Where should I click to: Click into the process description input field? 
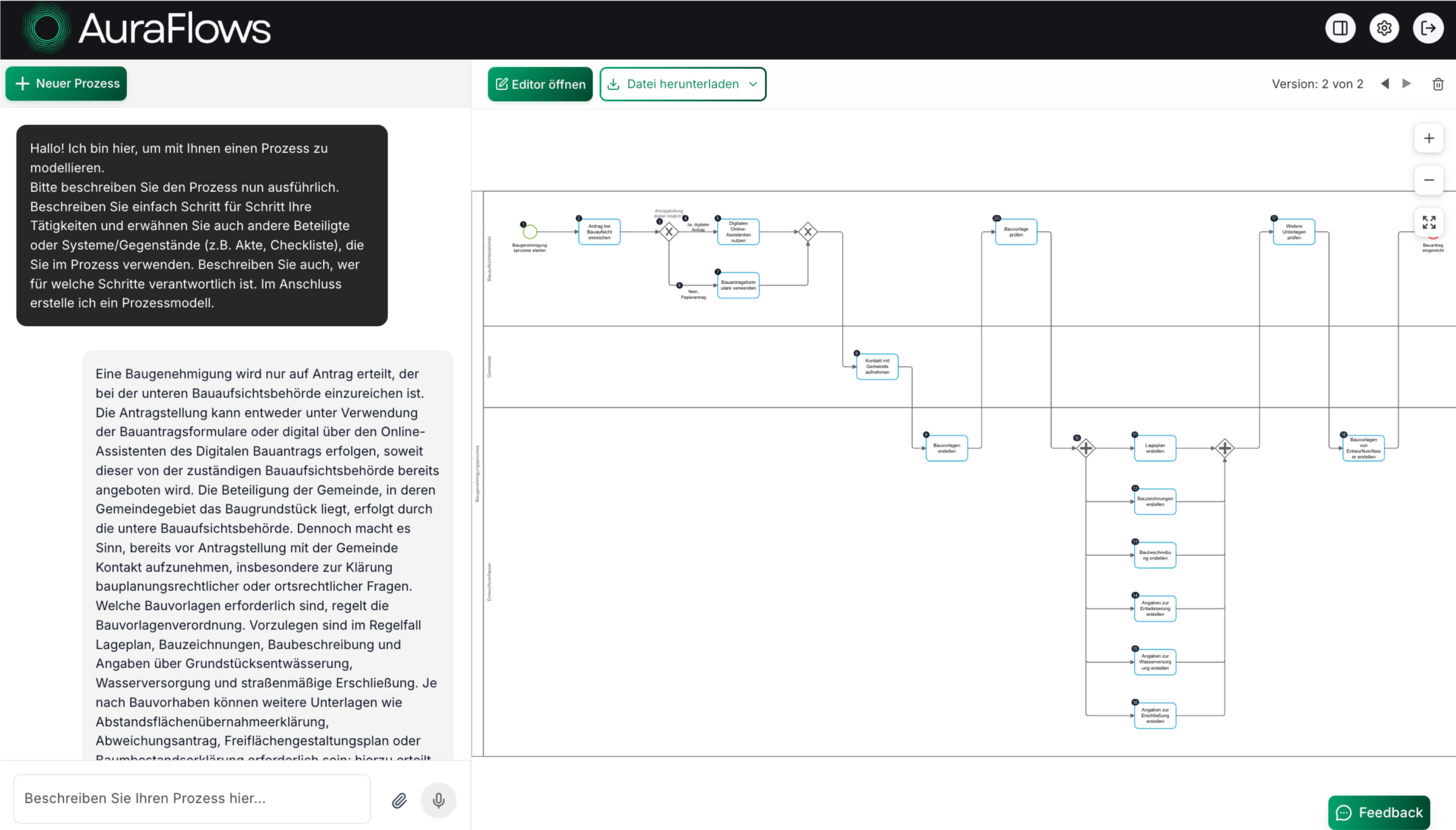[x=192, y=798]
